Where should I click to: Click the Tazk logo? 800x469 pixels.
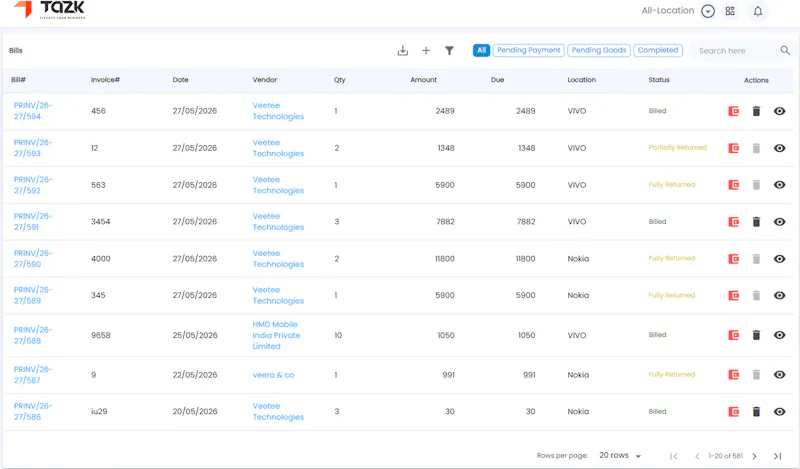[x=49, y=10]
